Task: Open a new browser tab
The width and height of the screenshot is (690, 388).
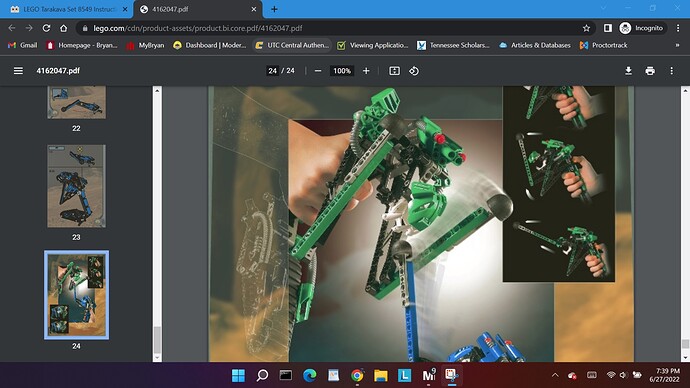Action: pos(274,9)
